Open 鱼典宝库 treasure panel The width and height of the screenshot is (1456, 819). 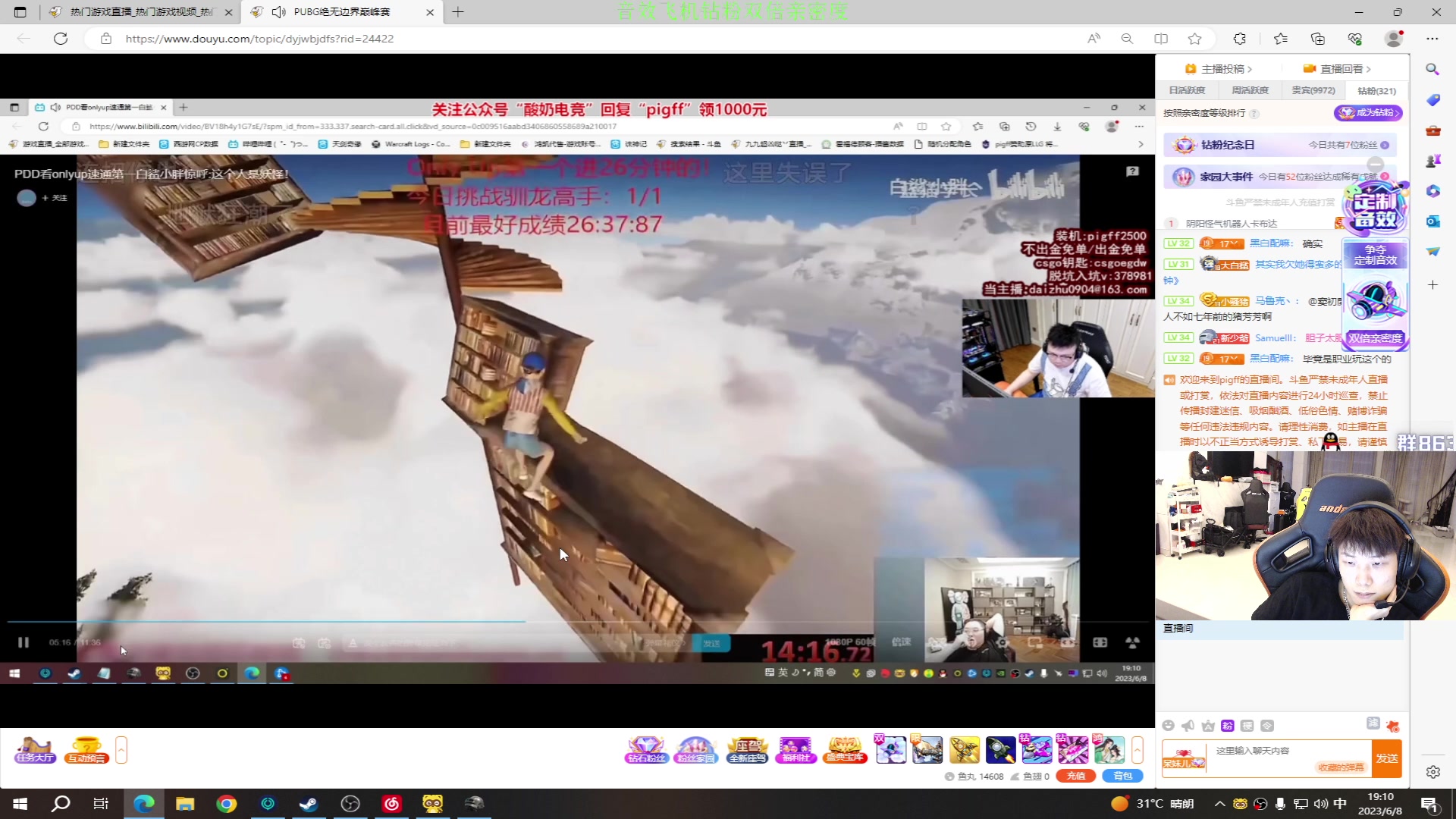coord(845,750)
